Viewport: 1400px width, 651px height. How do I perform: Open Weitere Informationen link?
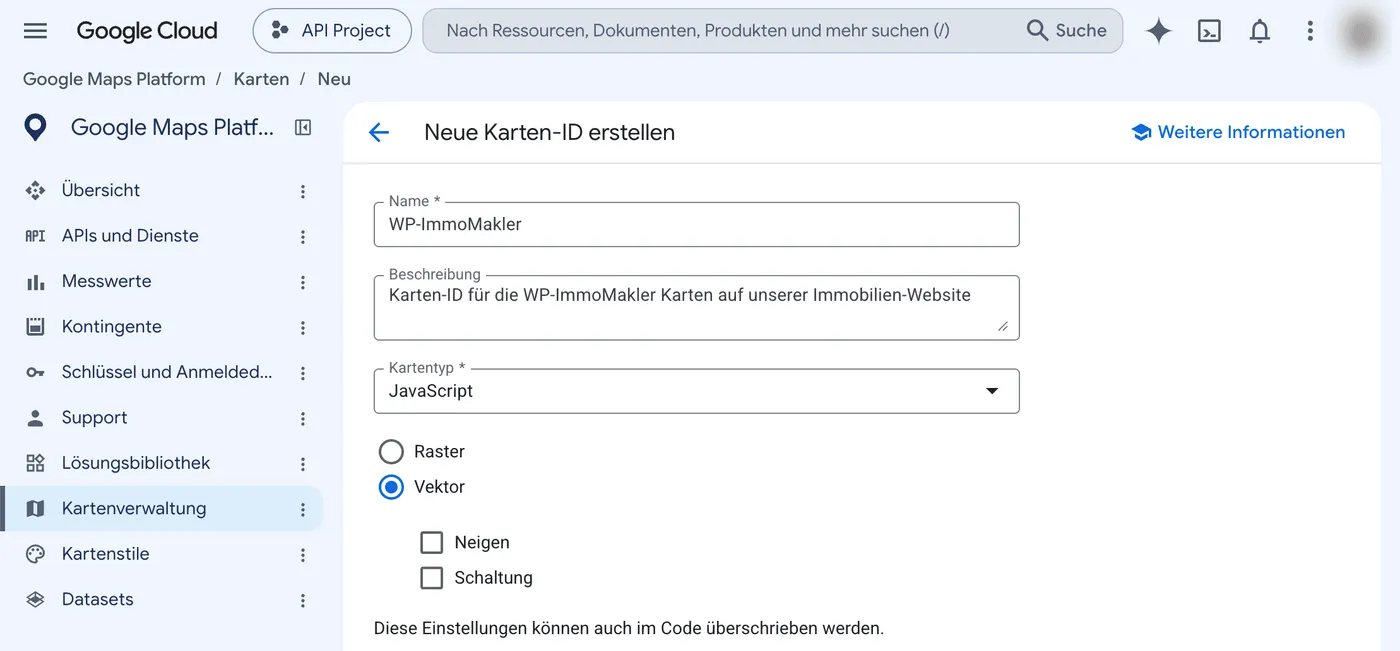[1238, 132]
